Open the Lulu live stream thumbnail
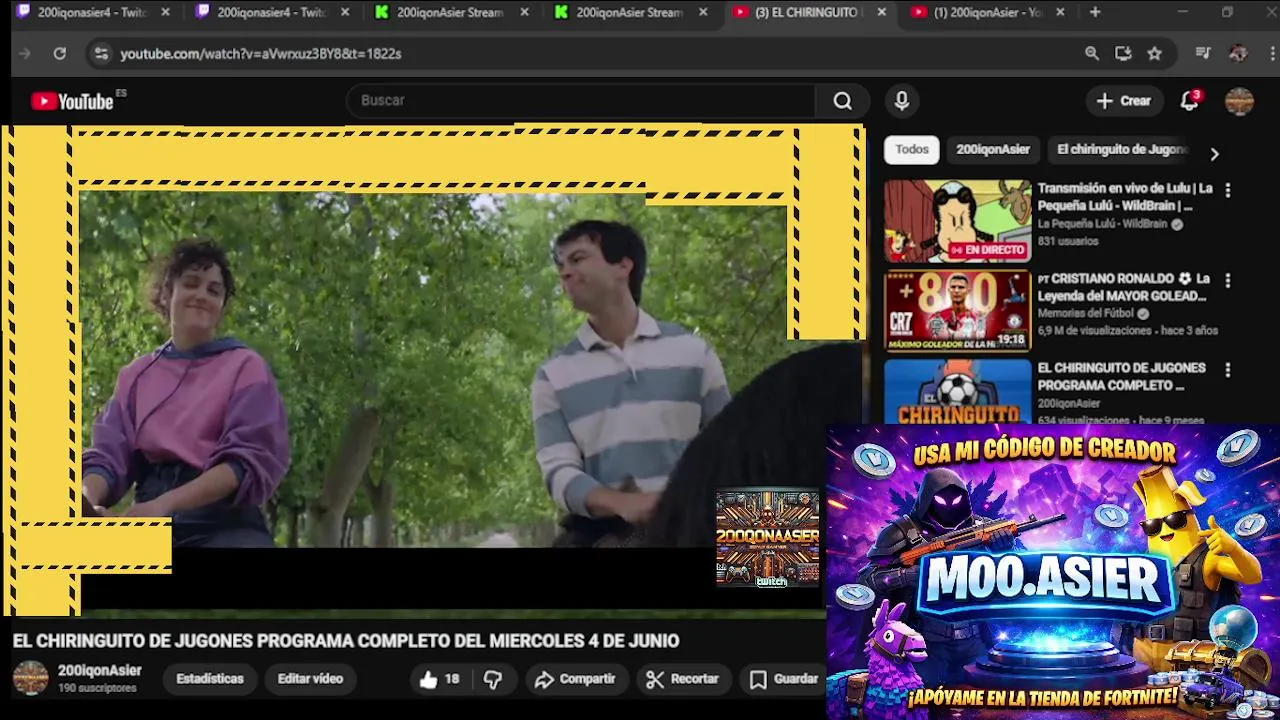Screen dimensions: 1280x720 (957, 221)
